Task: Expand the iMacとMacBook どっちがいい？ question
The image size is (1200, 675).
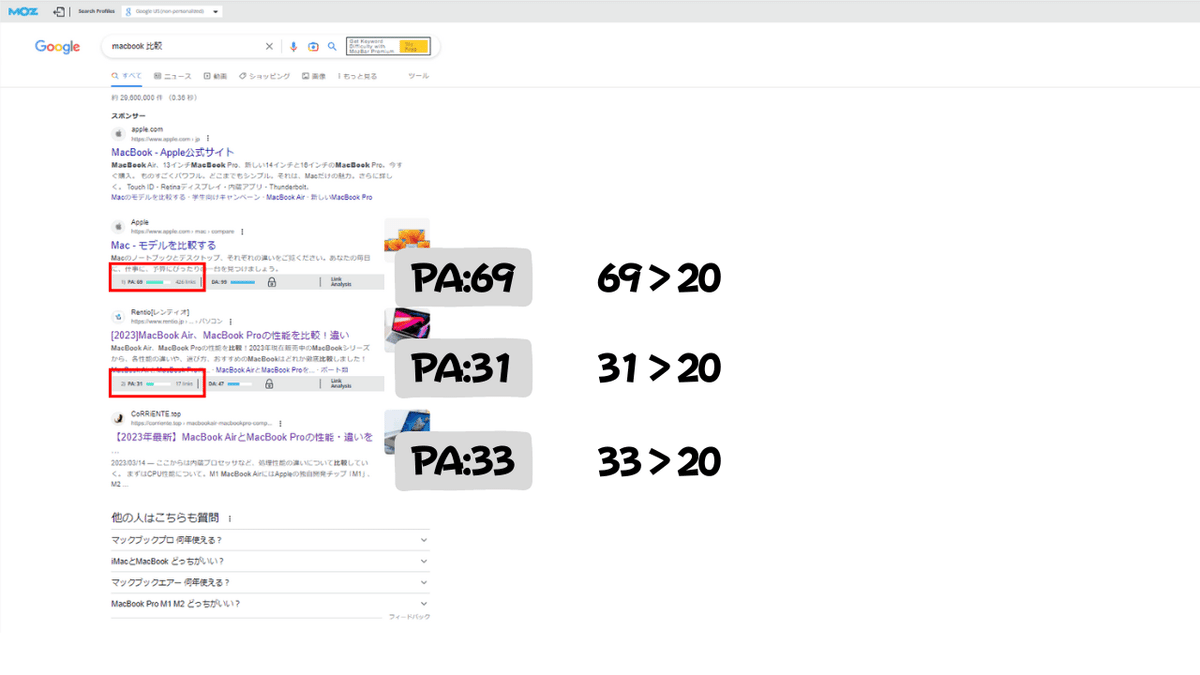Action: click(x=270, y=561)
